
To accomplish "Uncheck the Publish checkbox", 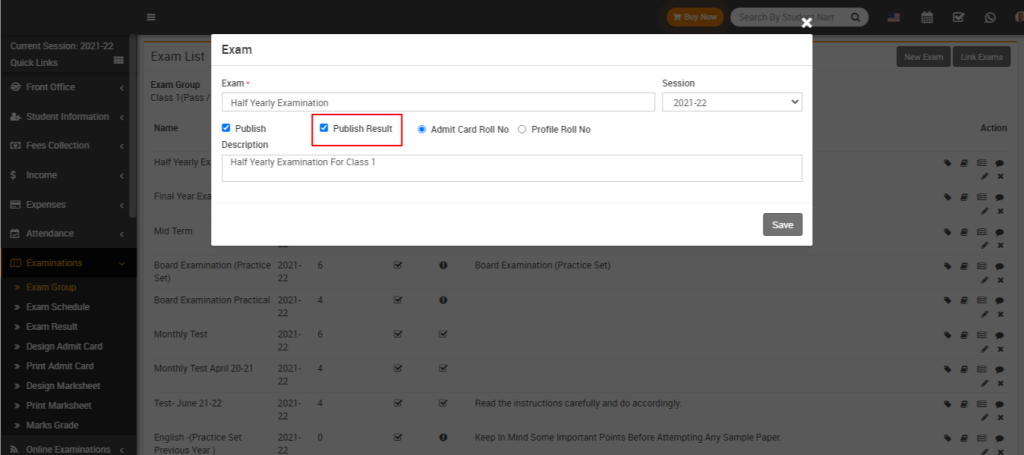I will click(x=226, y=128).
